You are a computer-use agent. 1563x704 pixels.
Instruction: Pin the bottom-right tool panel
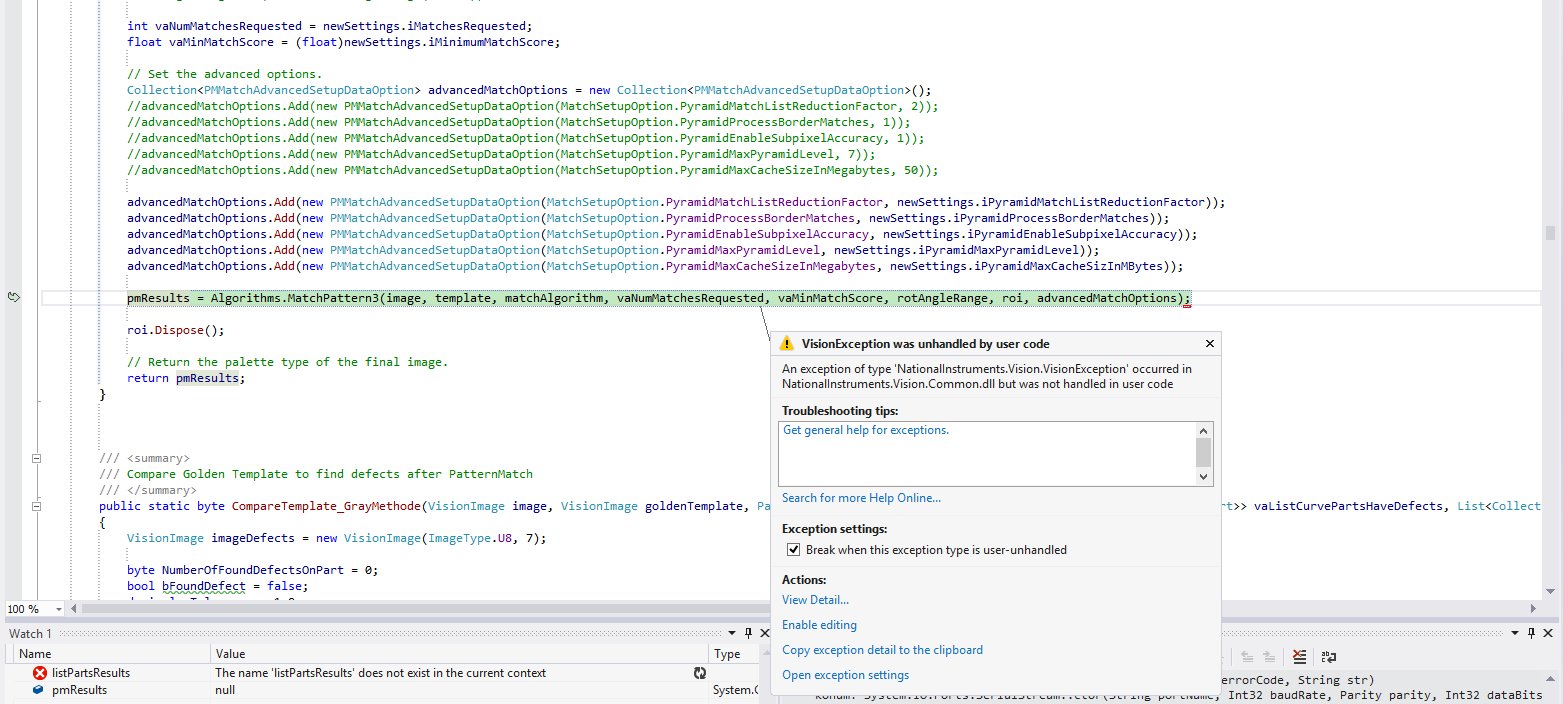1530,633
